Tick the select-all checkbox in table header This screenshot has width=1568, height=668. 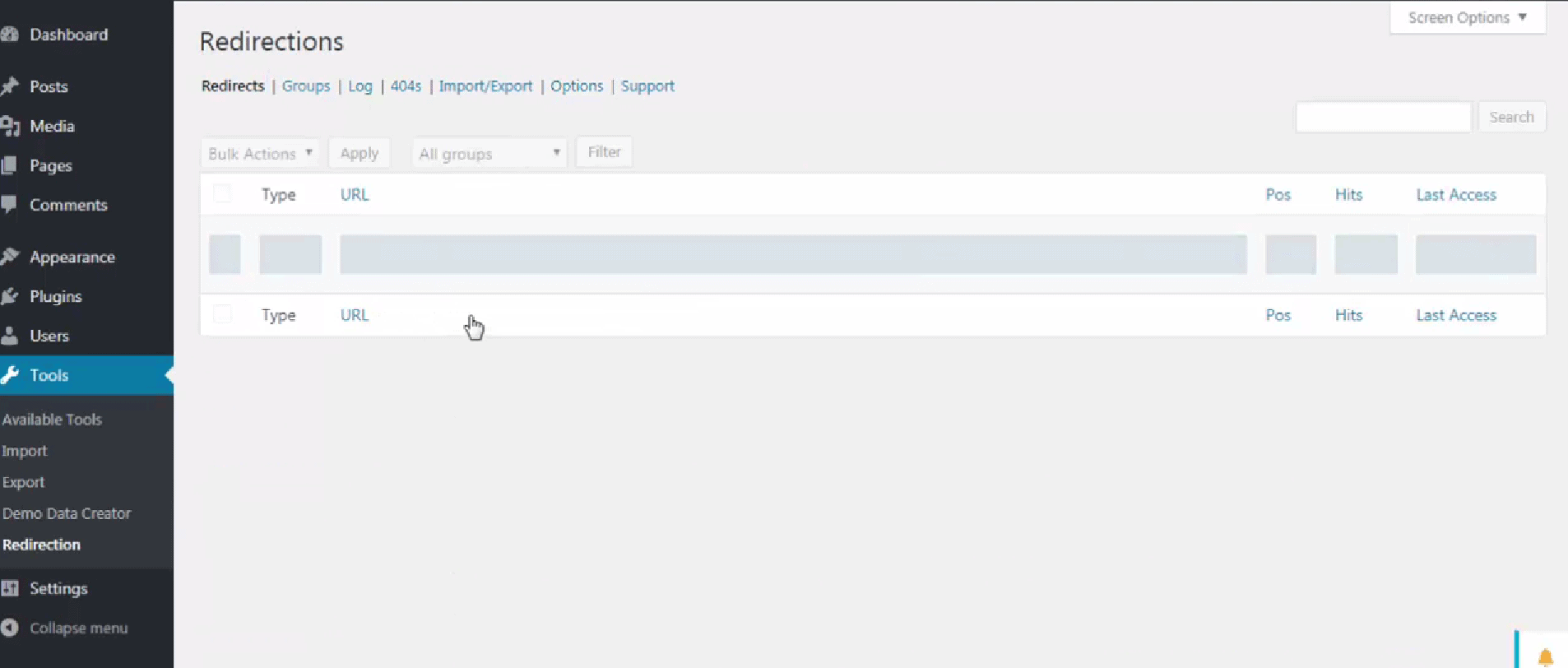pos(222,194)
